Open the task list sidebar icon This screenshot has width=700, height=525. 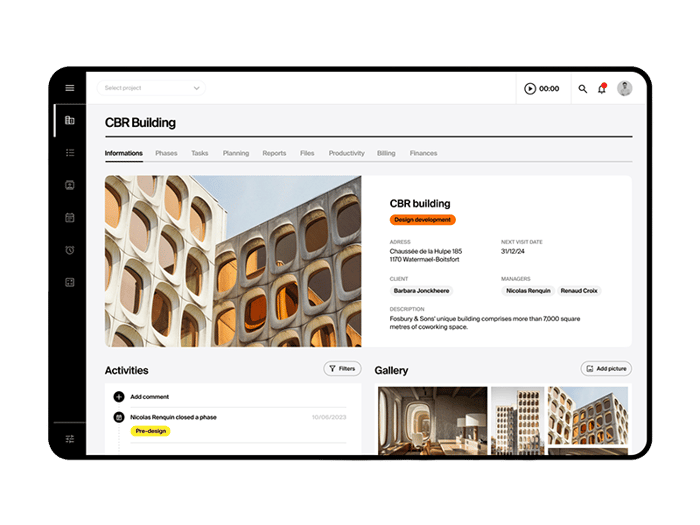coord(70,153)
